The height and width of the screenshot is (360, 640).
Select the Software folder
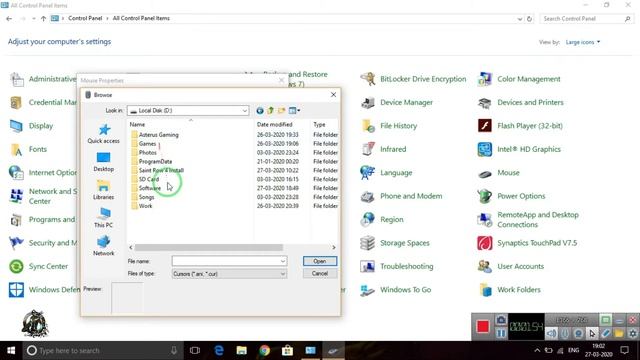[x=146, y=188]
